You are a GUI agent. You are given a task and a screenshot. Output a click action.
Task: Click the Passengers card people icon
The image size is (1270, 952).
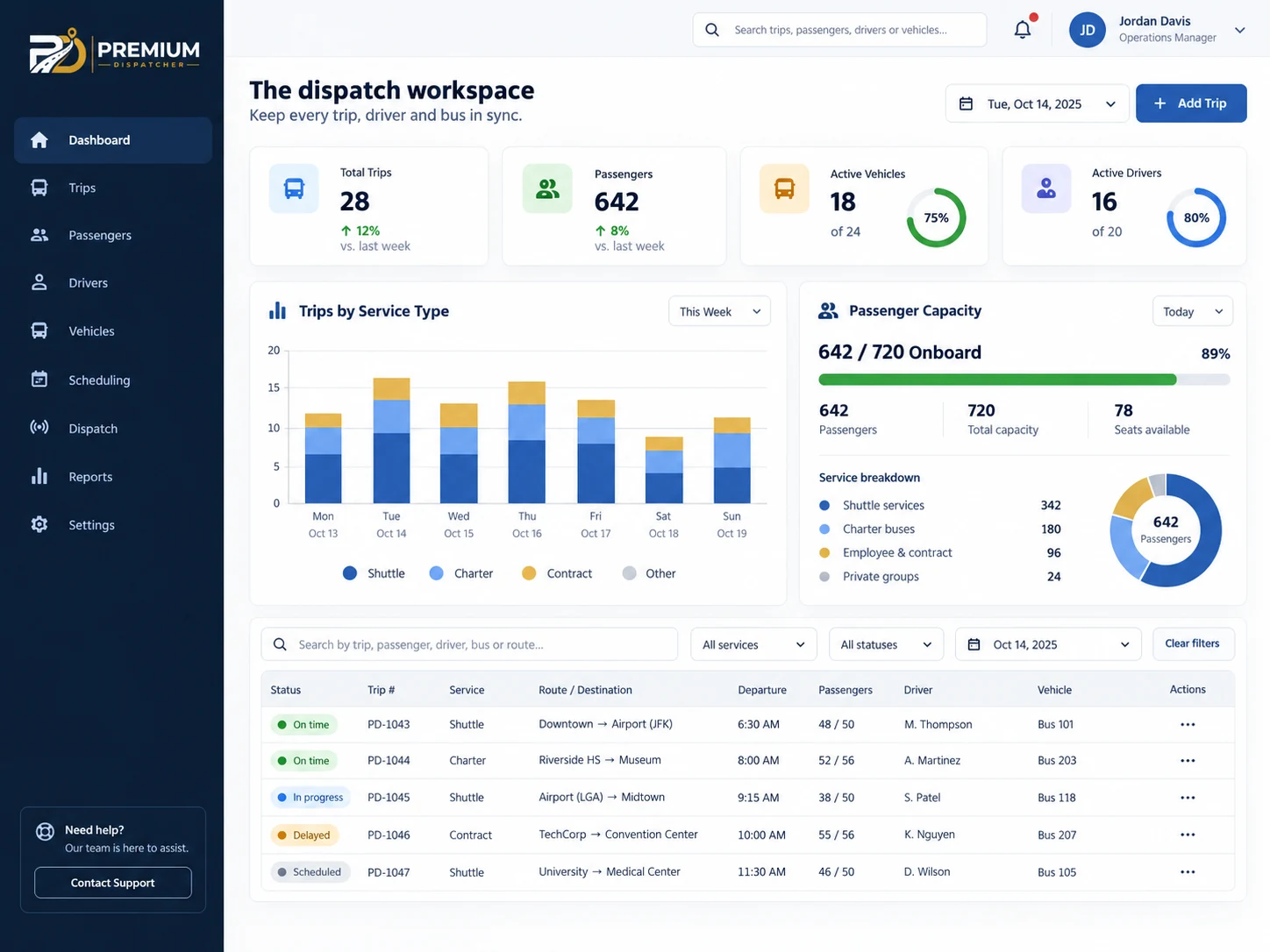[547, 188]
